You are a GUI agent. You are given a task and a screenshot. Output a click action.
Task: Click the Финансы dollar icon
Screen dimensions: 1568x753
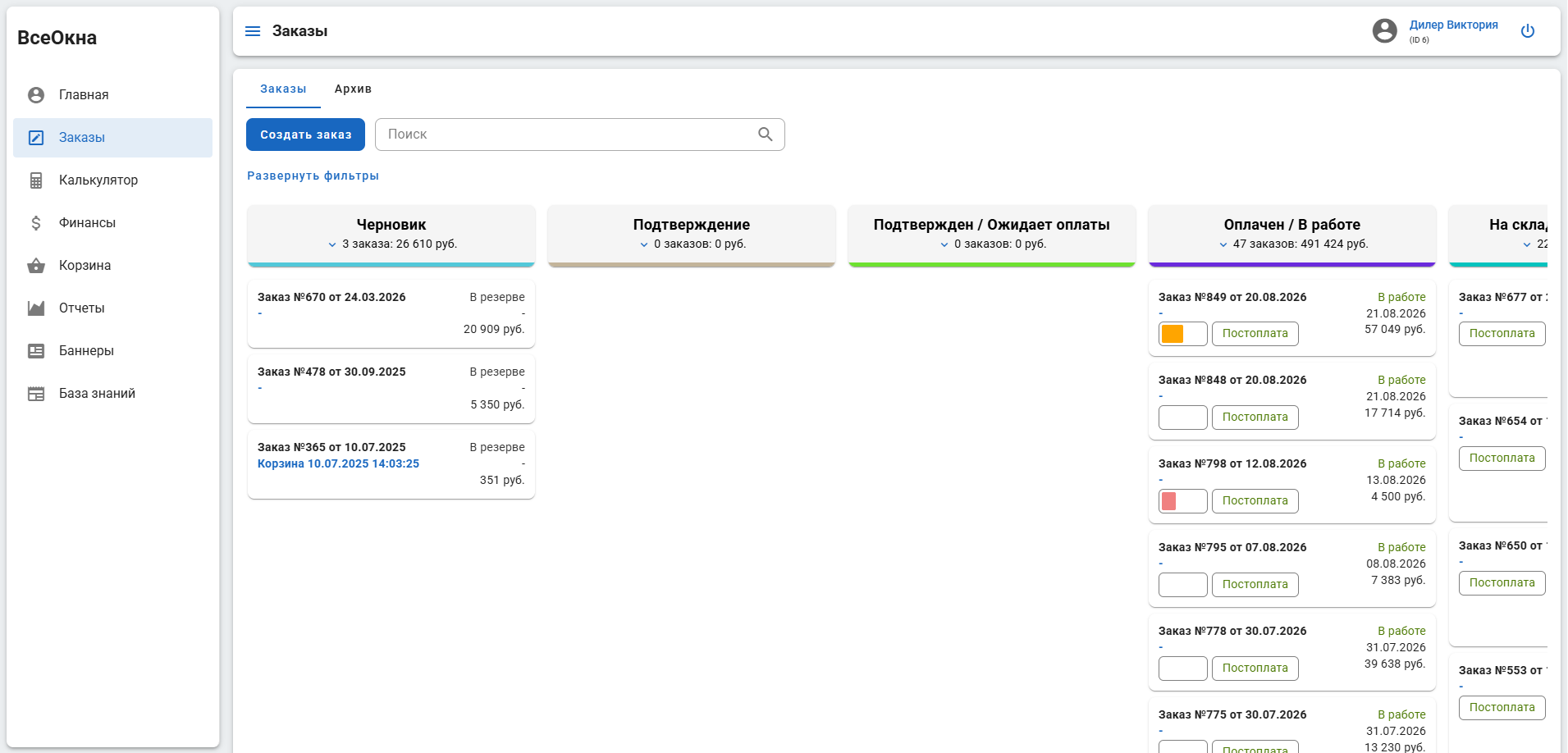(36, 223)
